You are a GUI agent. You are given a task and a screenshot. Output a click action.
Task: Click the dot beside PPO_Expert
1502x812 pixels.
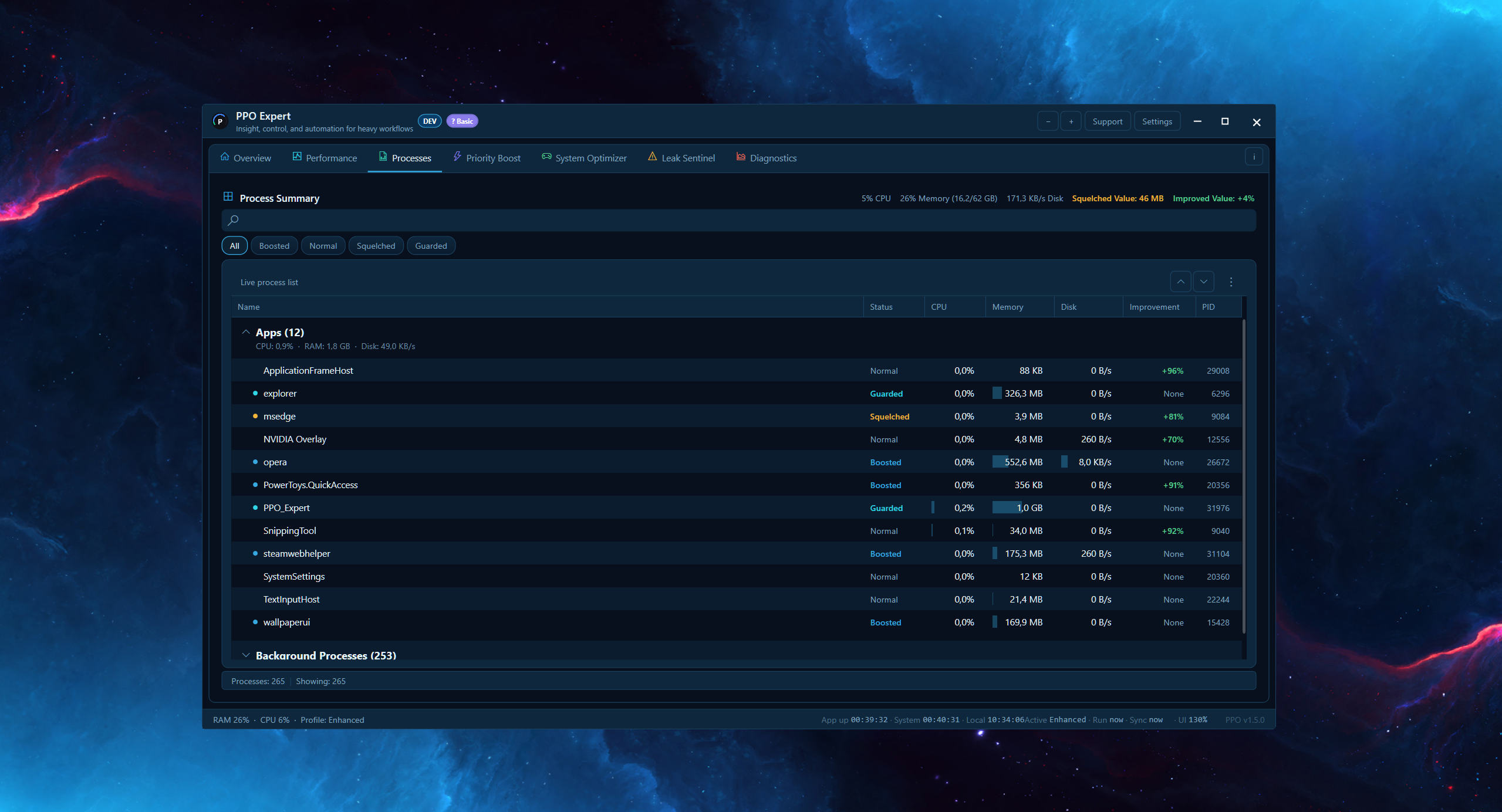255,507
